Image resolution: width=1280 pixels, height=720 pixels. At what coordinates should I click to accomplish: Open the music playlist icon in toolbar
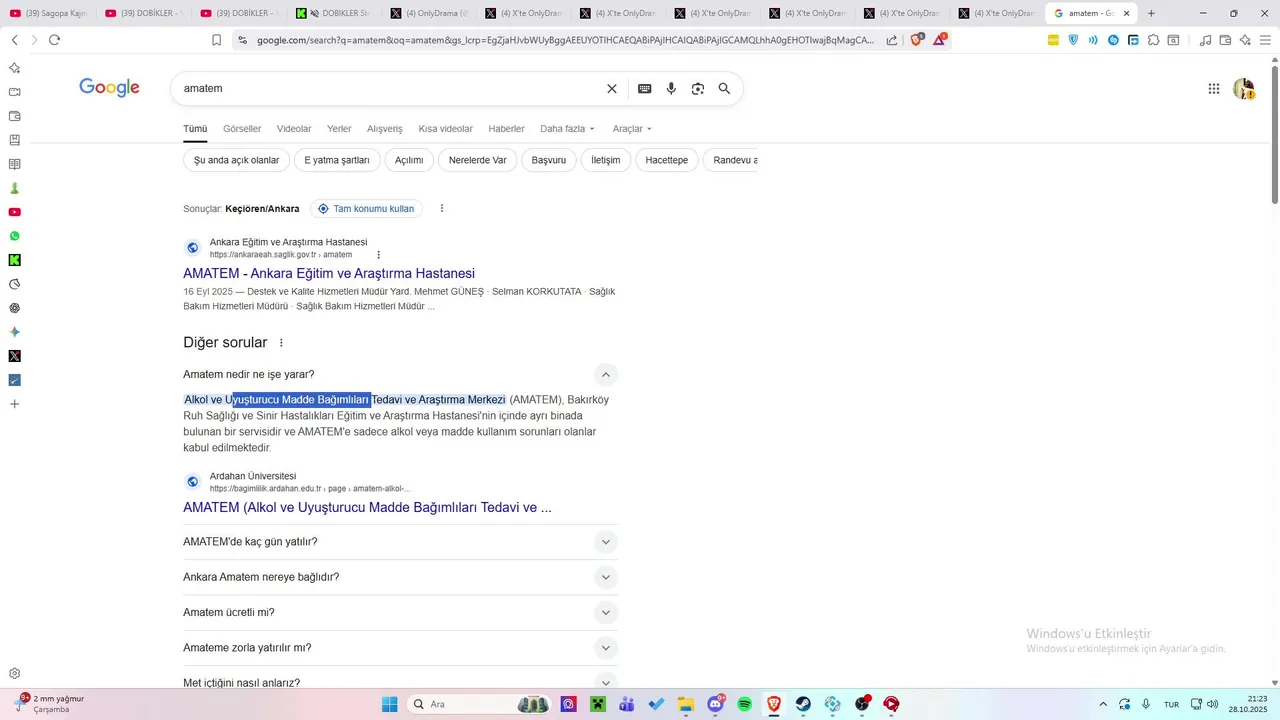pyautogui.click(x=1205, y=40)
